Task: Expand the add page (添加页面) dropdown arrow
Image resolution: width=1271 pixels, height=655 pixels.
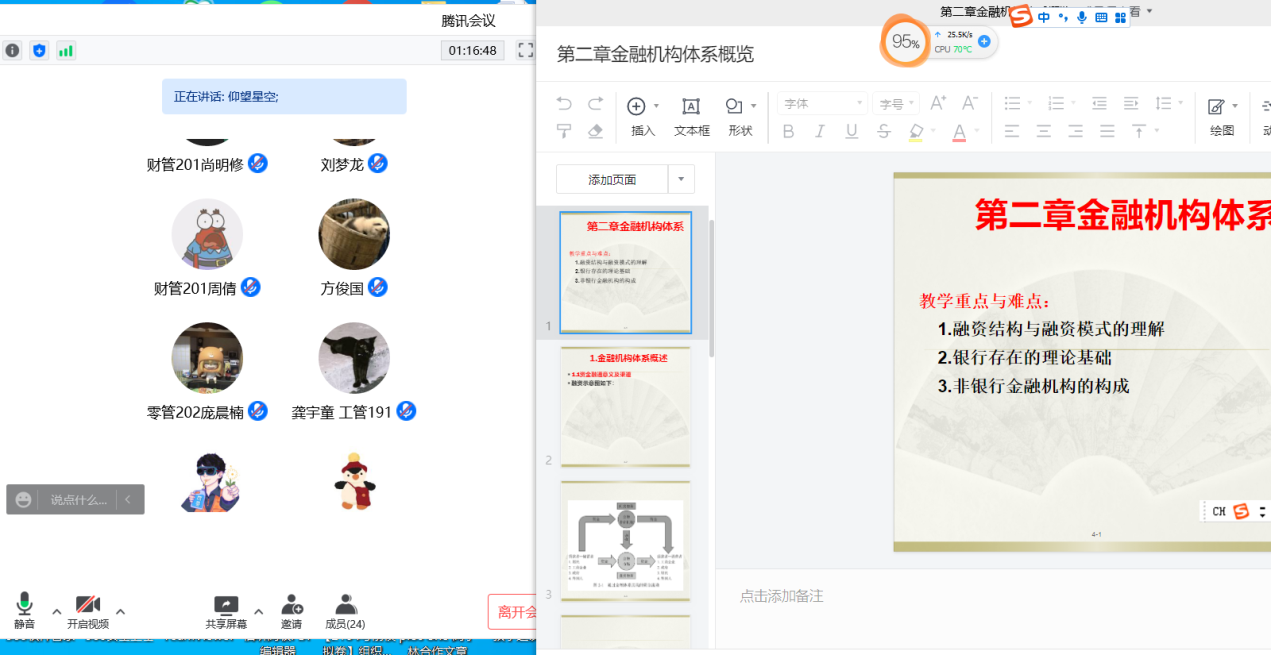Action: [x=682, y=177]
